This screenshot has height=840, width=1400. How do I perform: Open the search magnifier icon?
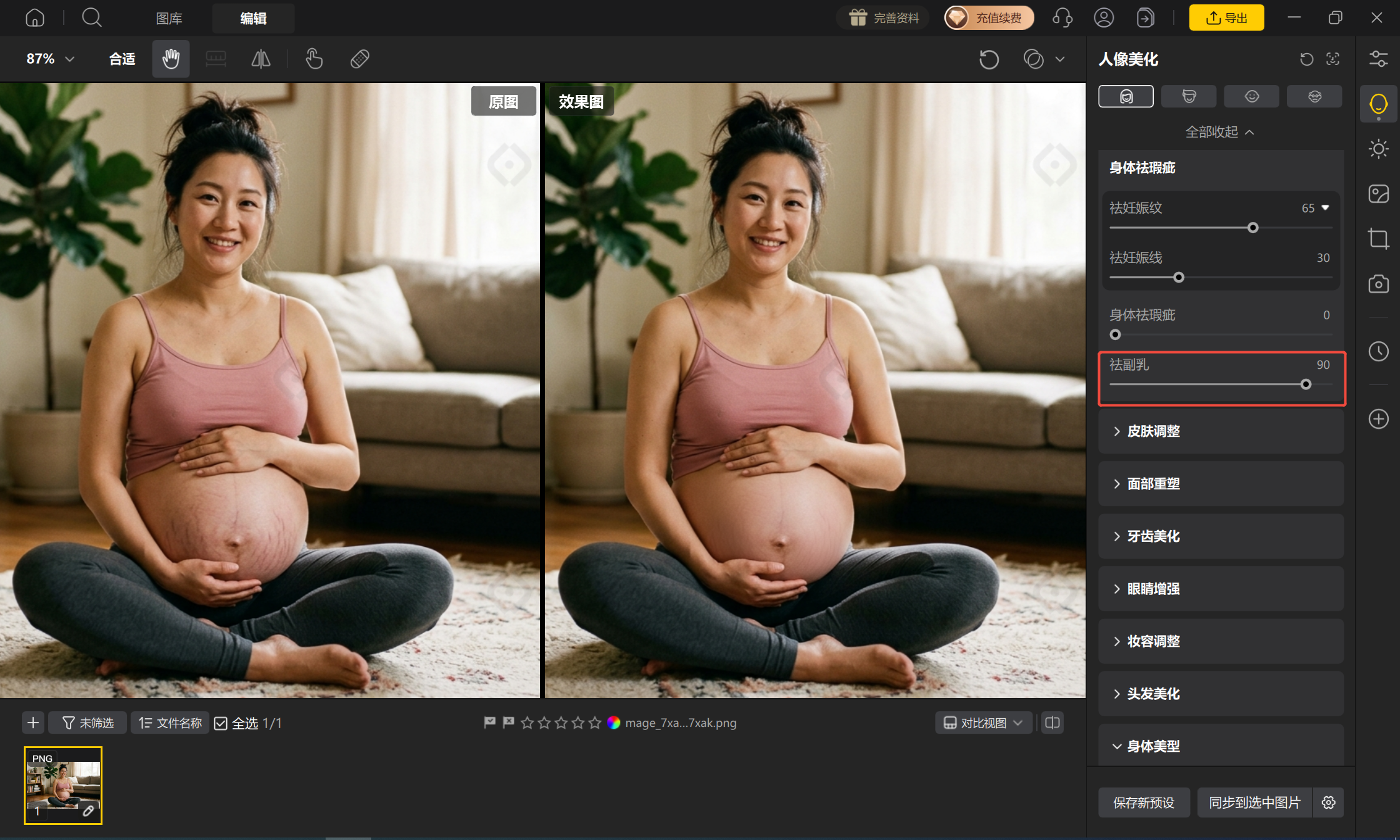pyautogui.click(x=92, y=17)
